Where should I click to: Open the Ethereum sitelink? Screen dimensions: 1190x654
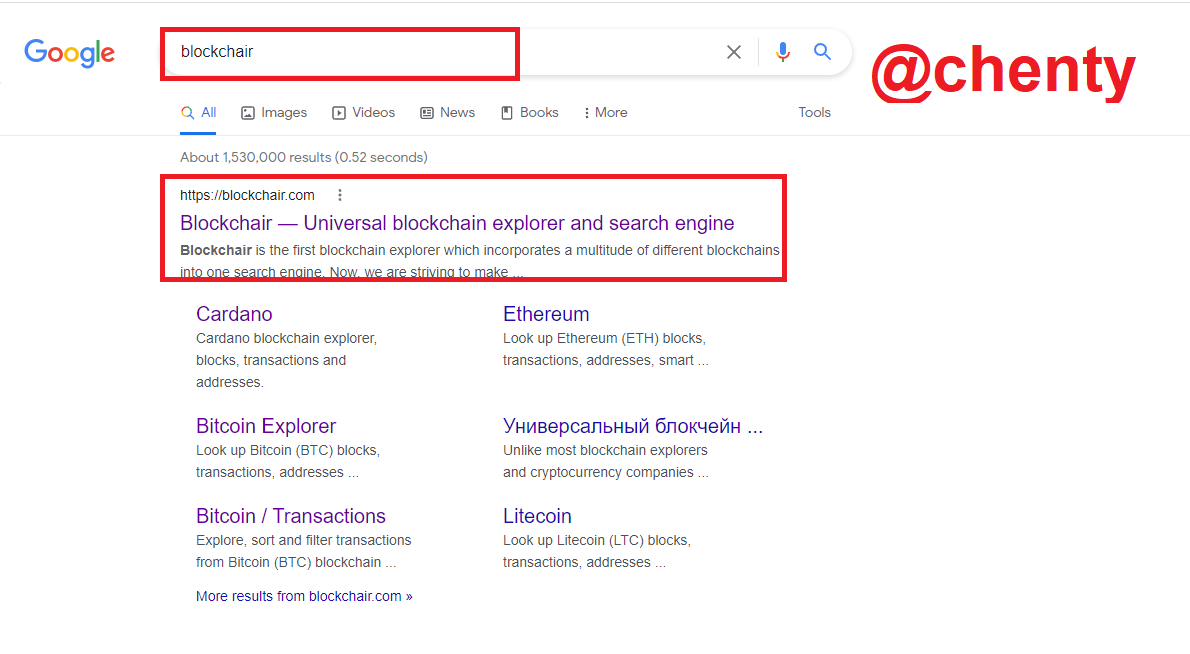point(546,314)
